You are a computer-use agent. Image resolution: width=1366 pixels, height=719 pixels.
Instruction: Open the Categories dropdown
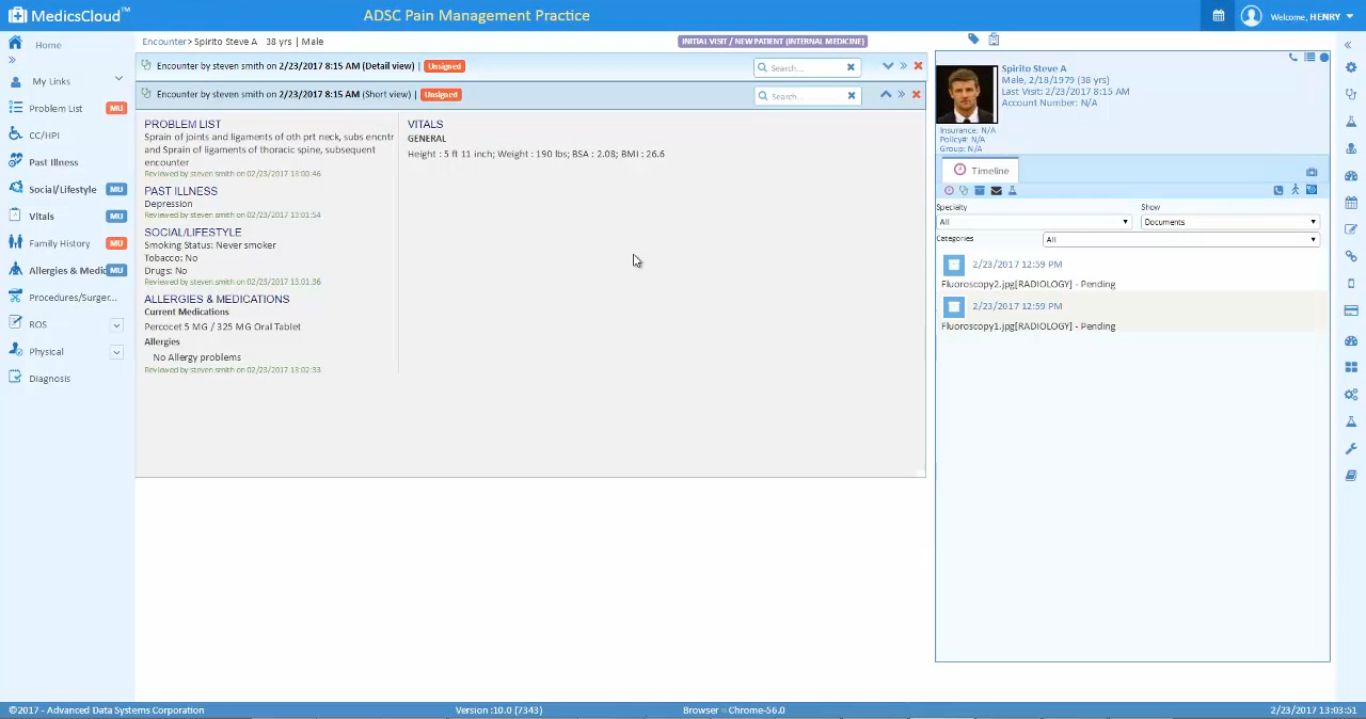pos(1181,240)
